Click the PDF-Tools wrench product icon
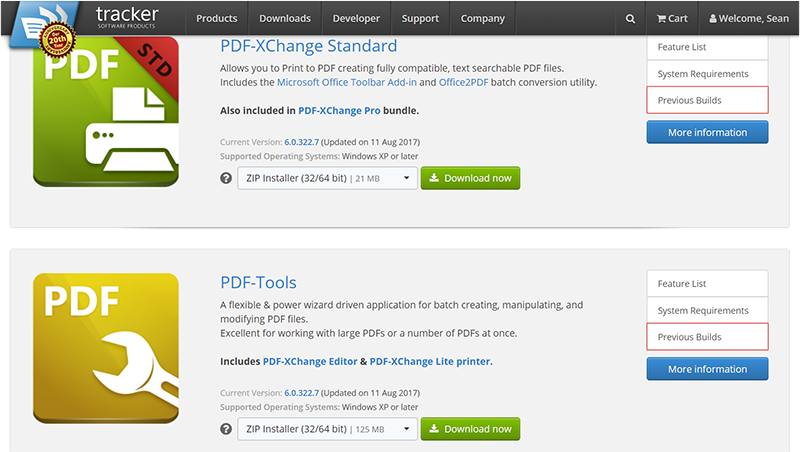The width and height of the screenshot is (800, 452). (106, 348)
